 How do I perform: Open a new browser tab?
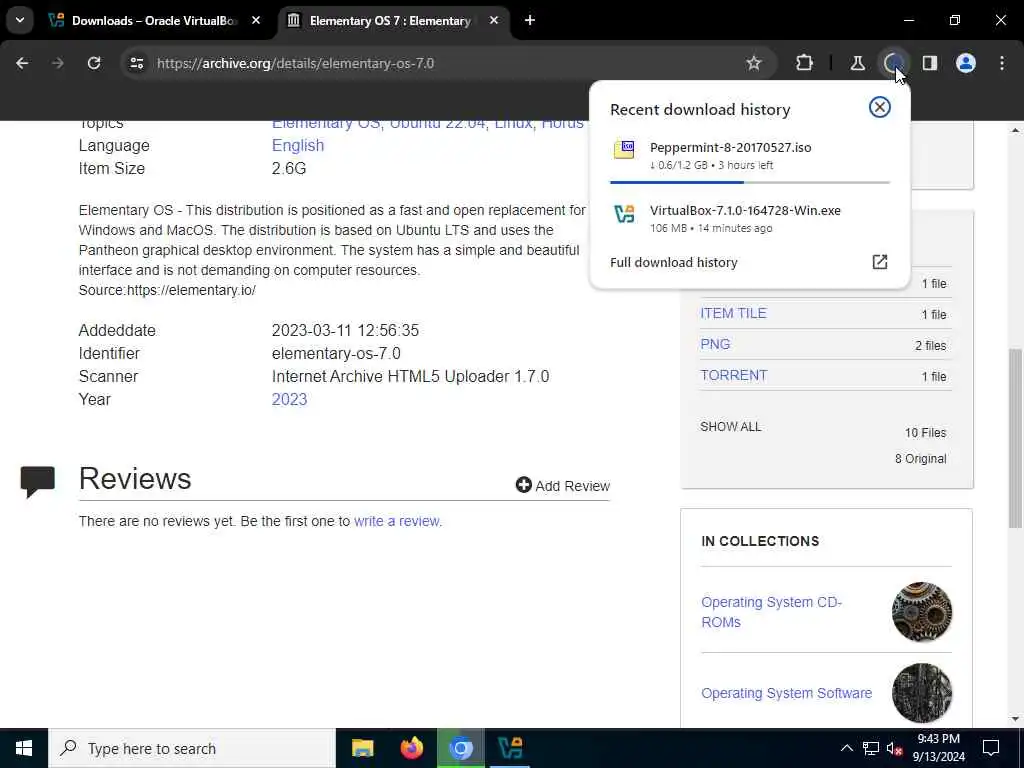[x=530, y=20]
